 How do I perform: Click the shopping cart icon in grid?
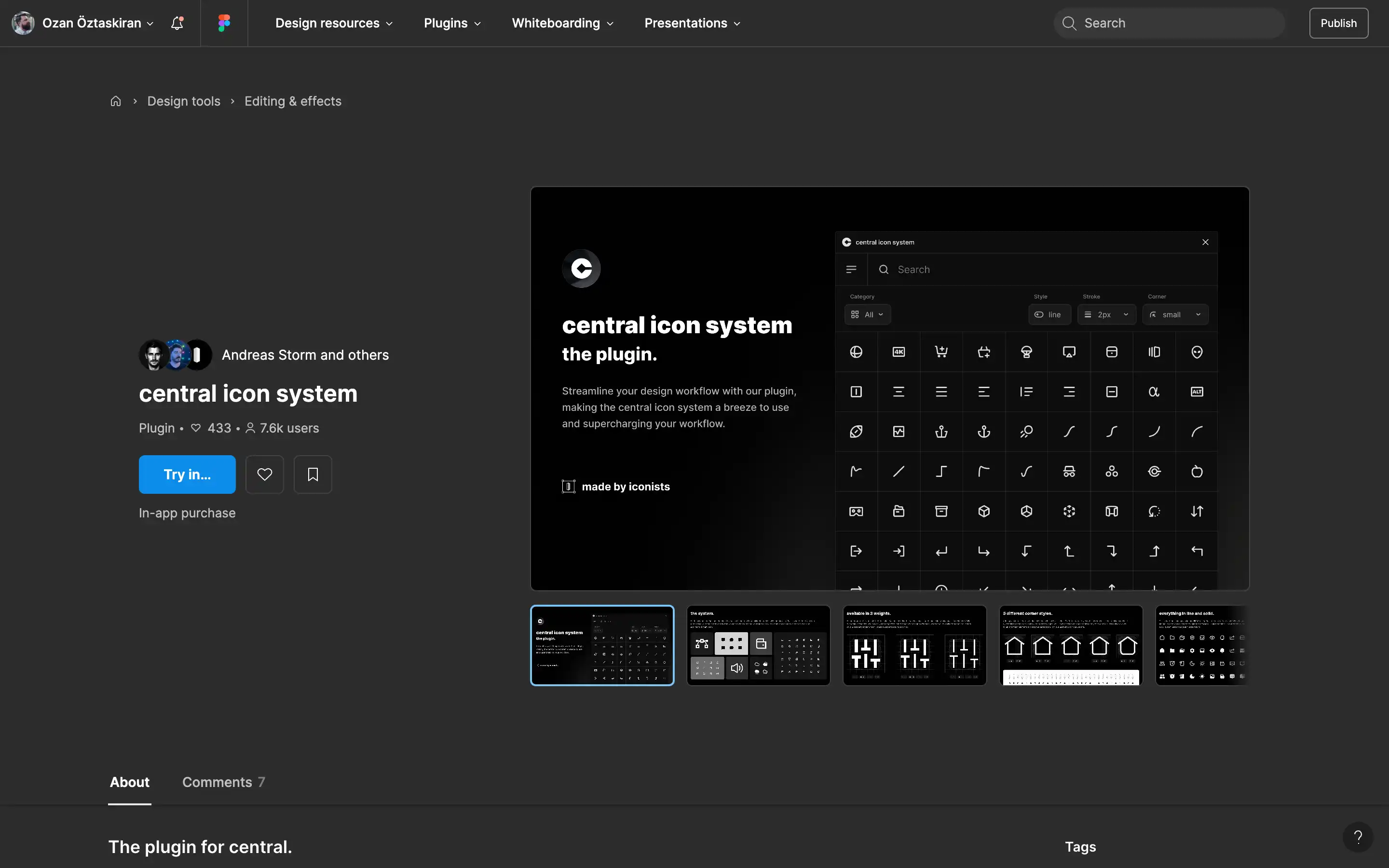tap(941, 352)
